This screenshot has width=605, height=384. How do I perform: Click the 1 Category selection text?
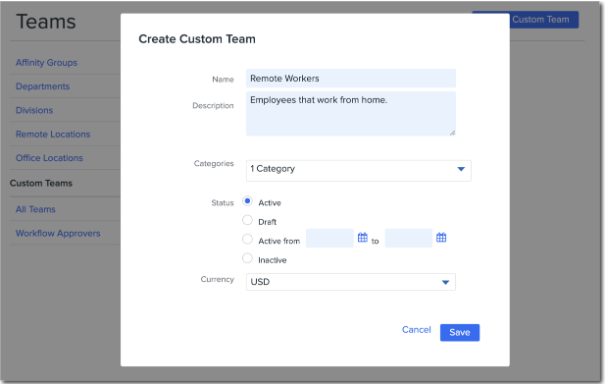(x=272, y=169)
